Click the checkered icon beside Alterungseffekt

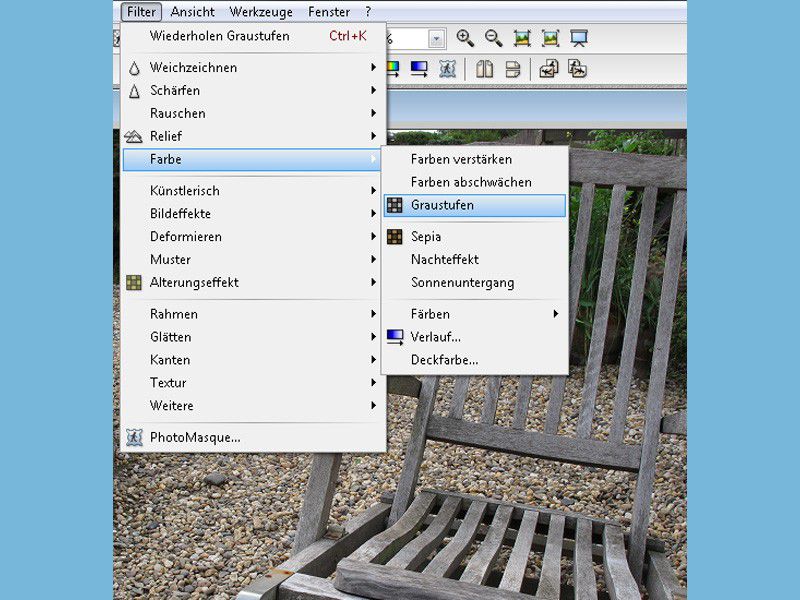tap(134, 282)
